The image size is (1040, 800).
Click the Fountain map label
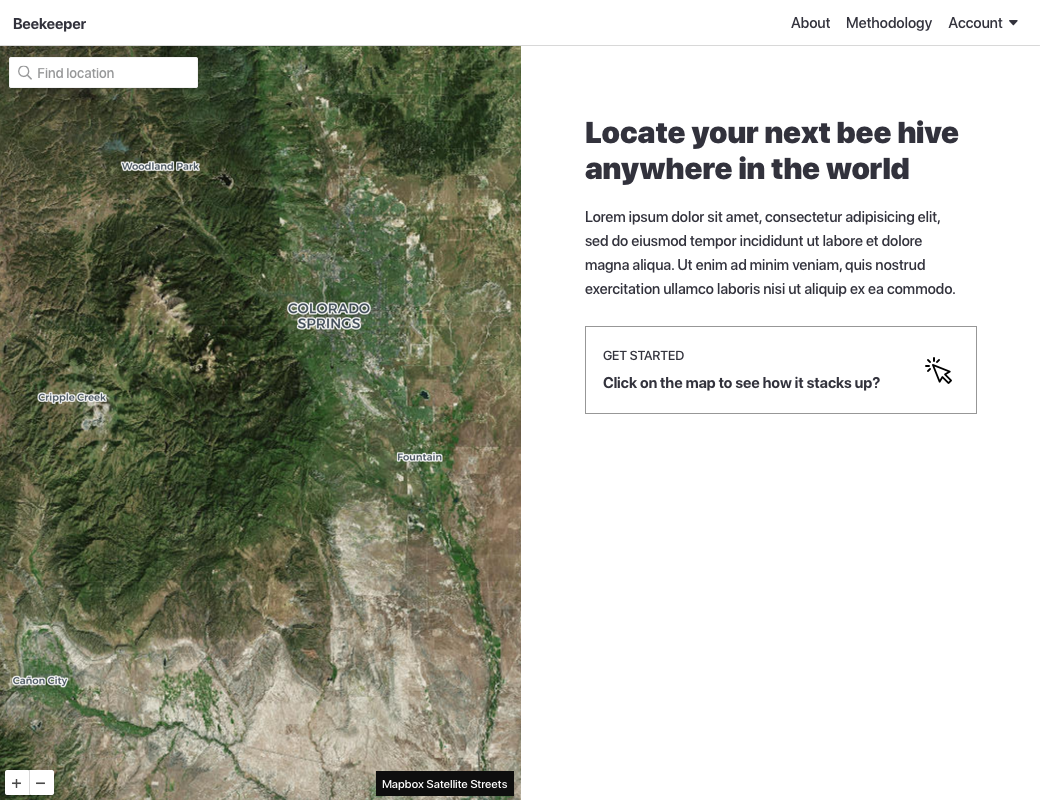click(x=419, y=457)
